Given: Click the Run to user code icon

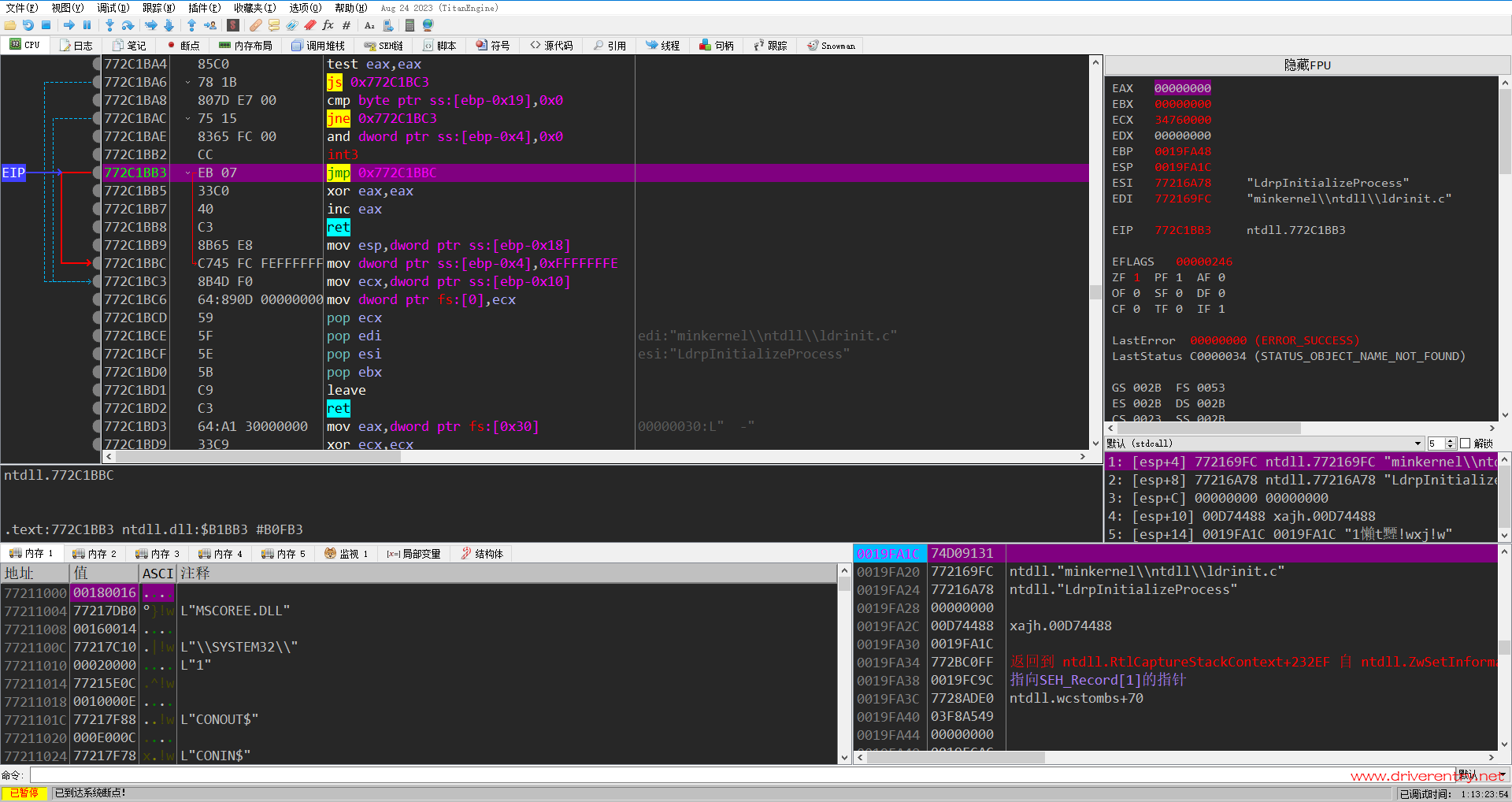Looking at the screenshot, I should click(209, 25).
